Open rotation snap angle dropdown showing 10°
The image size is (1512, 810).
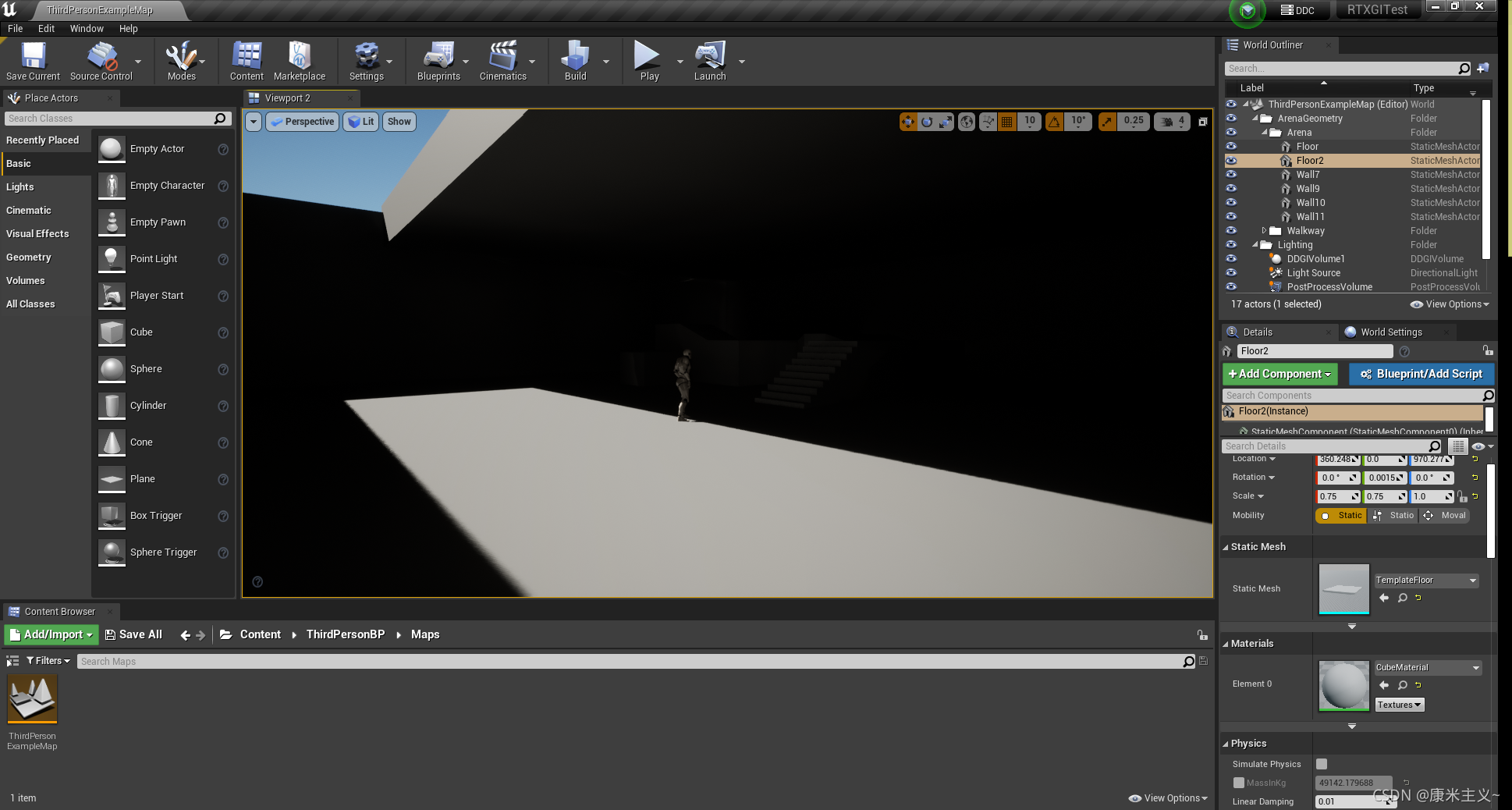[1078, 122]
